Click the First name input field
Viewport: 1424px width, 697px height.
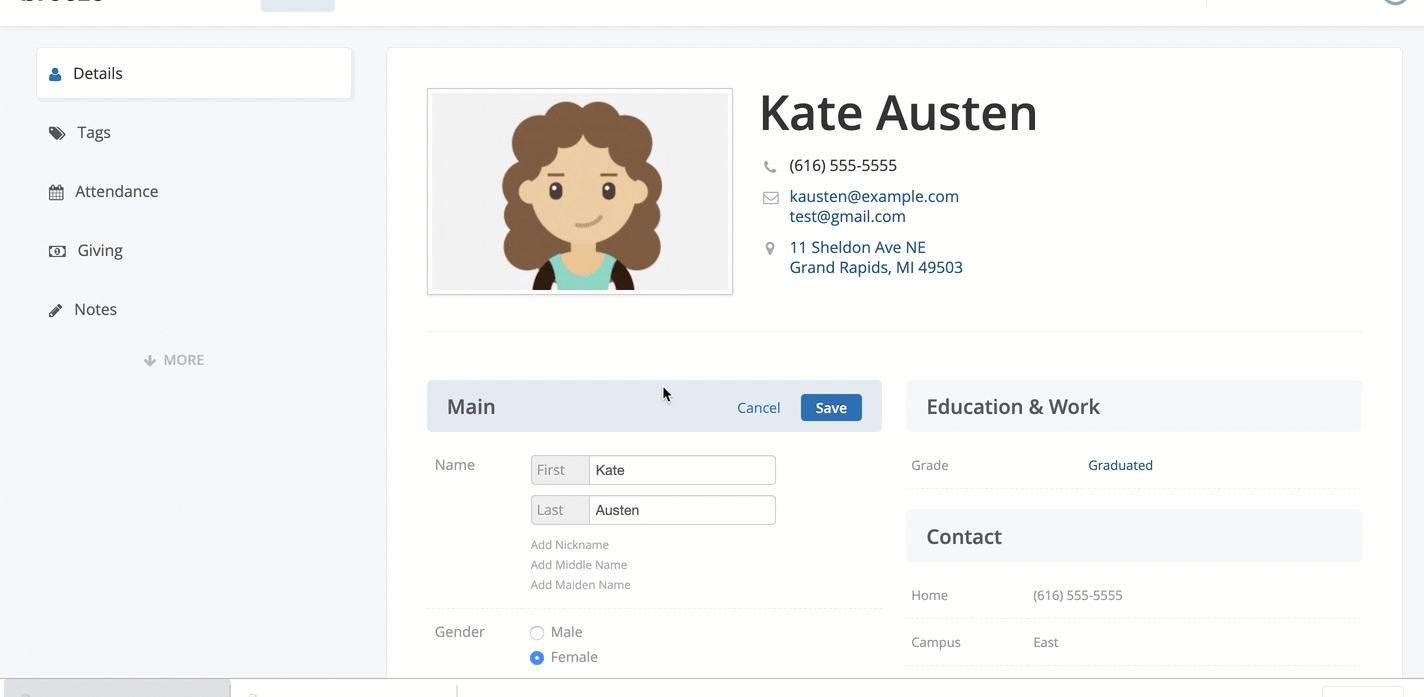[682, 470]
